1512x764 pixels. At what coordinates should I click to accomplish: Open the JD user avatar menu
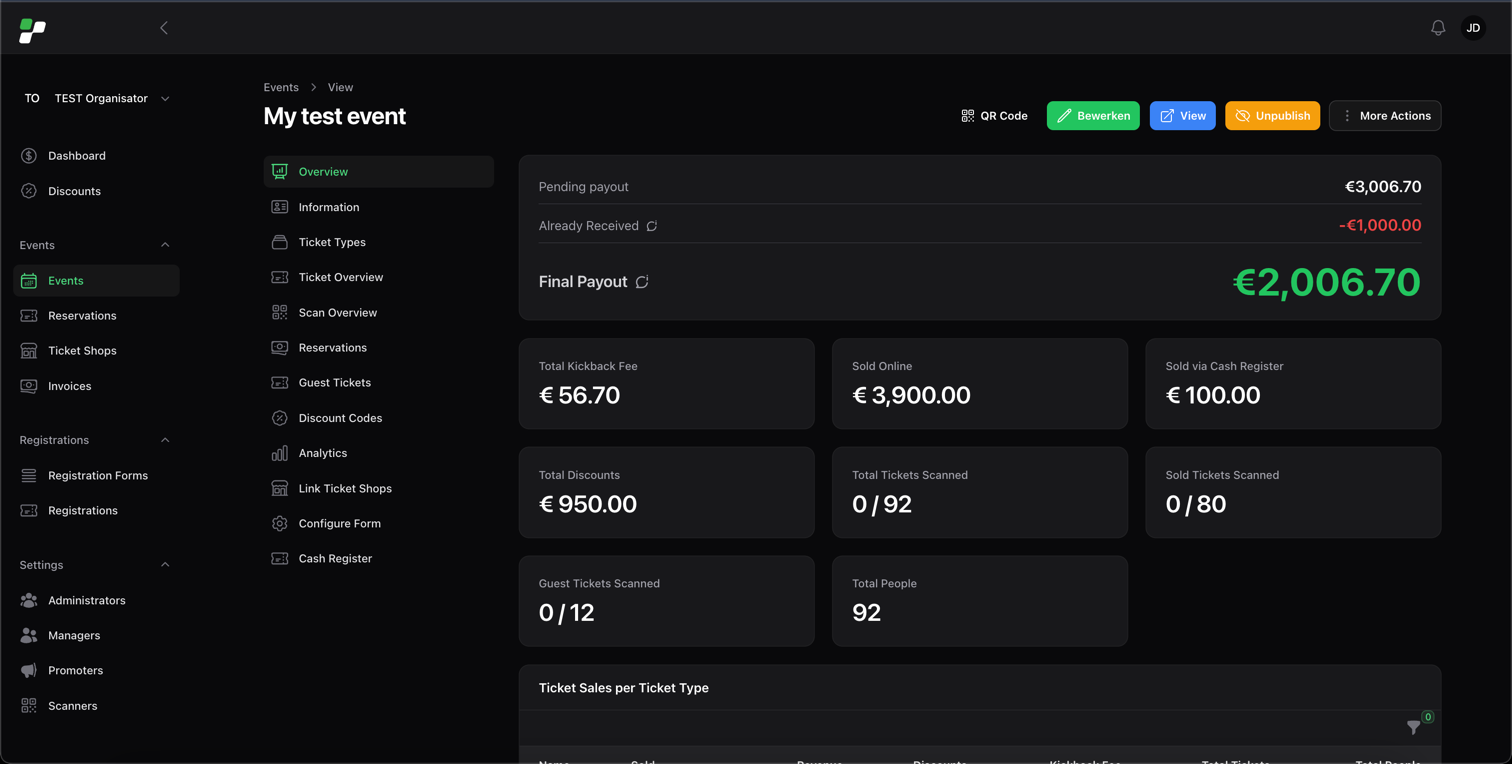(1473, 28)
